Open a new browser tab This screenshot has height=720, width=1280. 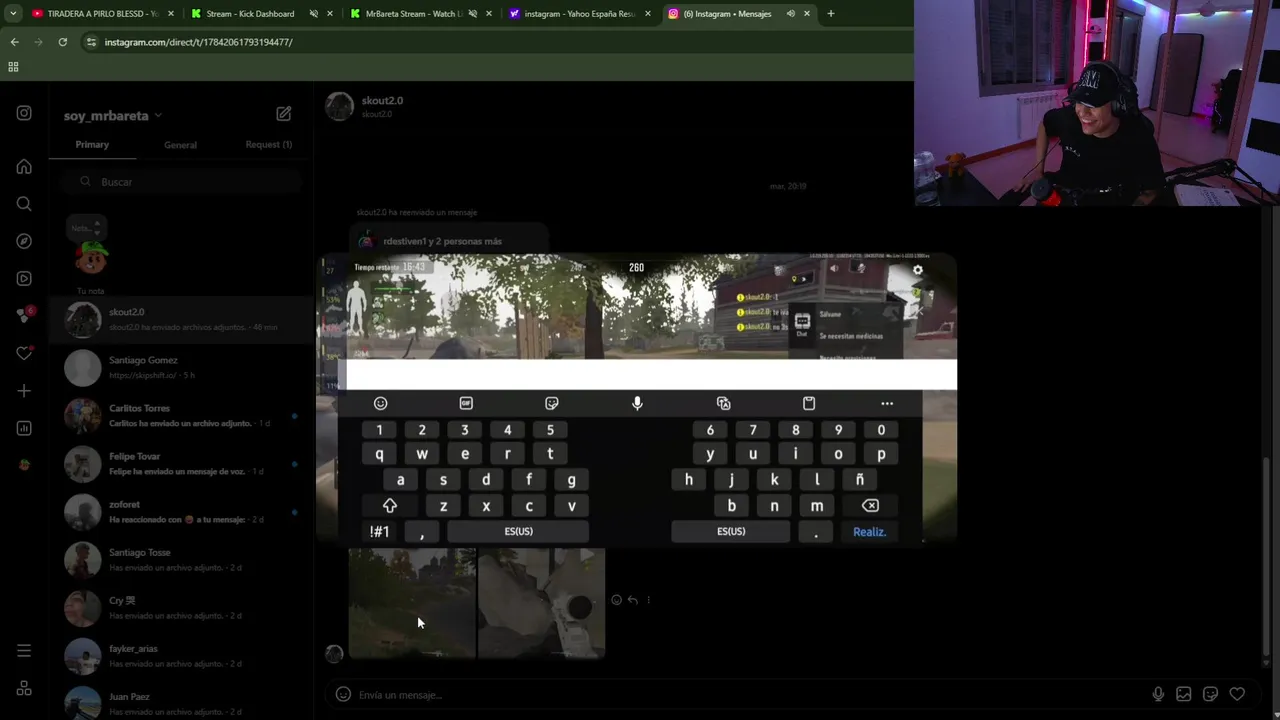830,14
